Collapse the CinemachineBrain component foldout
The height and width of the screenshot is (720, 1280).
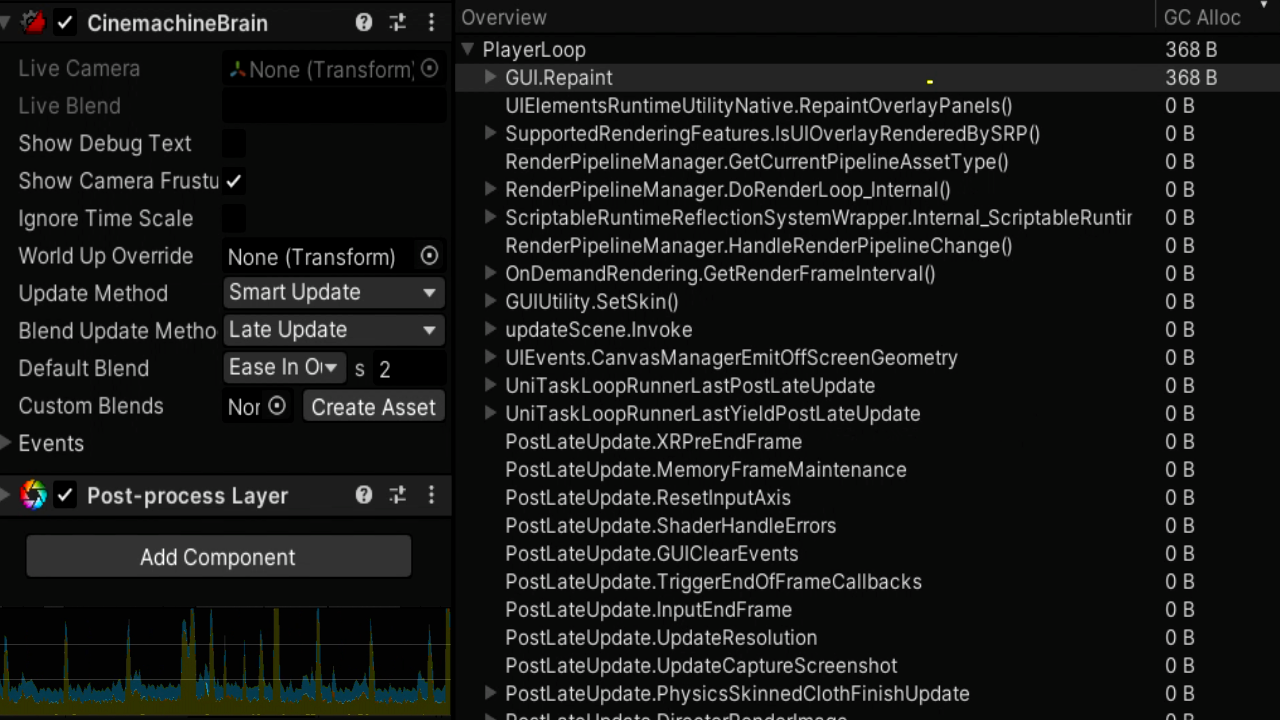click(6, 22)
